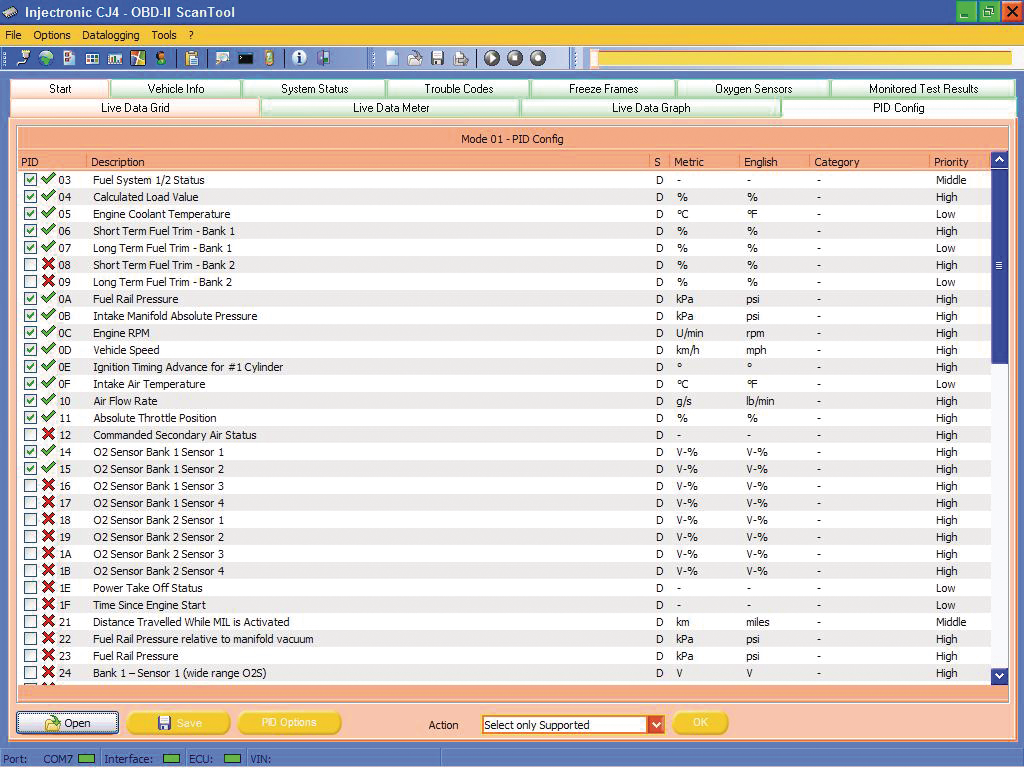Select the Info icon in the toolbar
1024x768 pixels.
coord(299,58)
